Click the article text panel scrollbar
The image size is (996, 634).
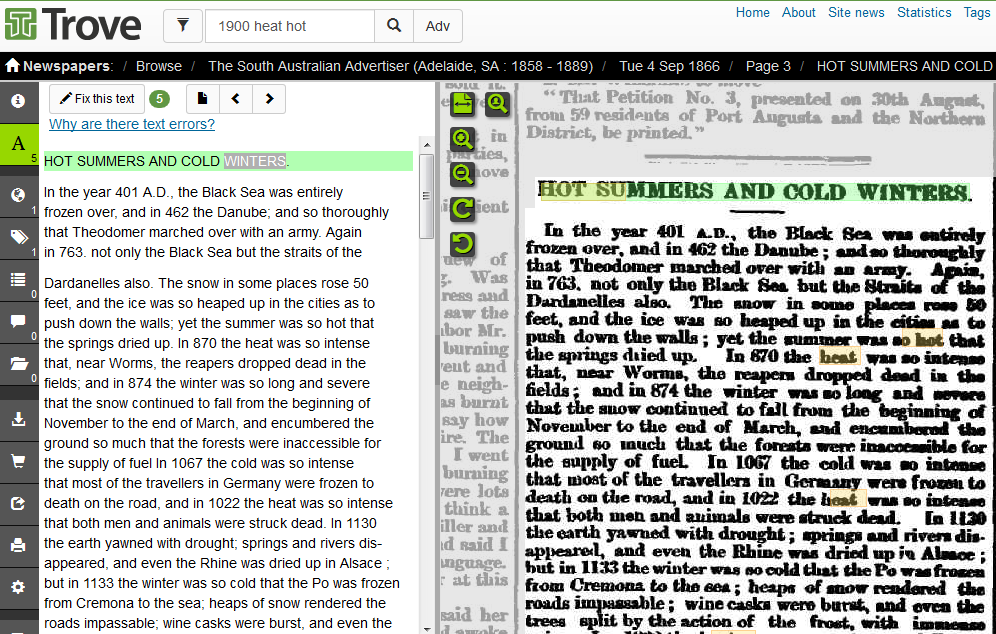click(x=425, y=200)
